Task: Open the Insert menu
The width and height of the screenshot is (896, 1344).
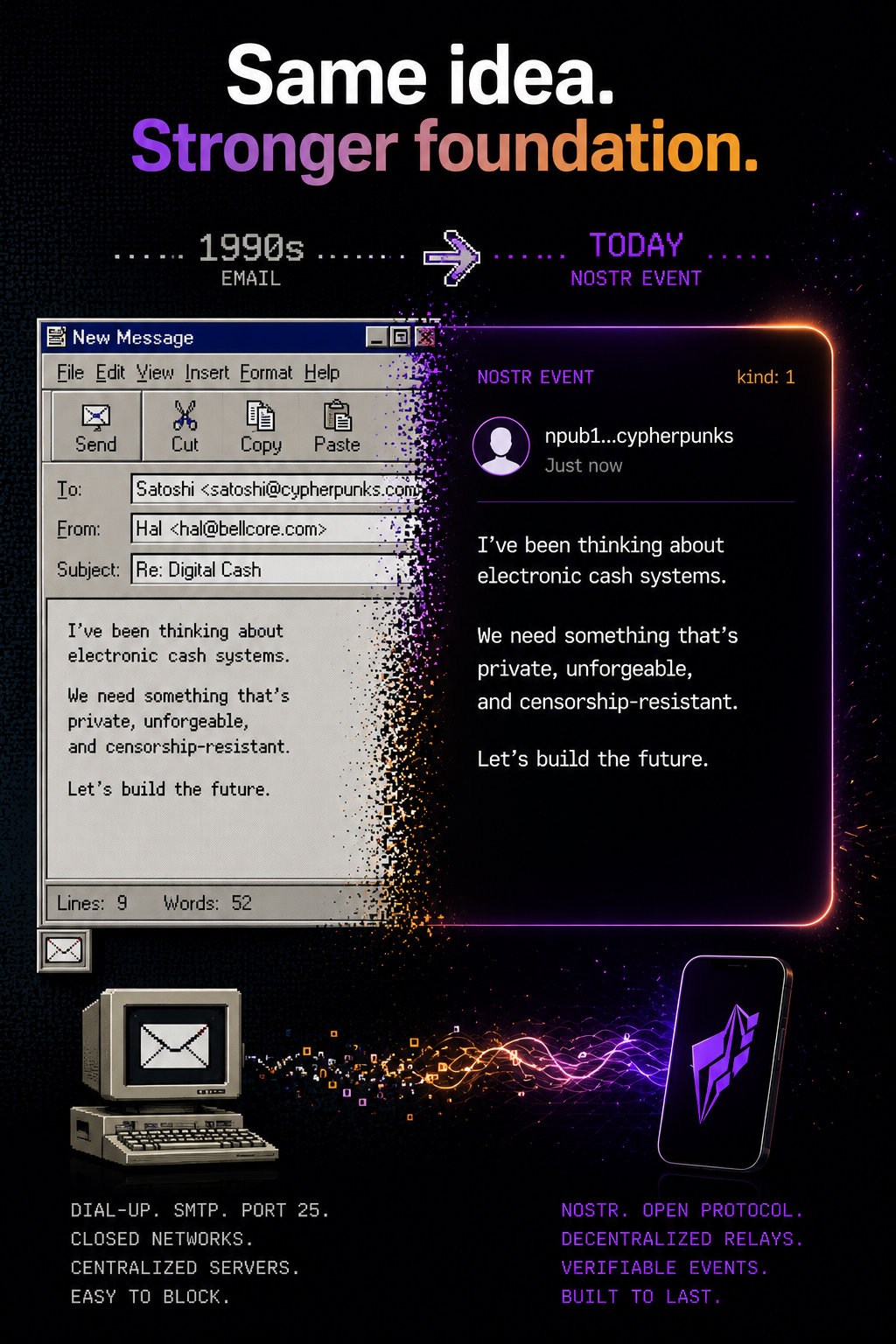Action: 207,373
